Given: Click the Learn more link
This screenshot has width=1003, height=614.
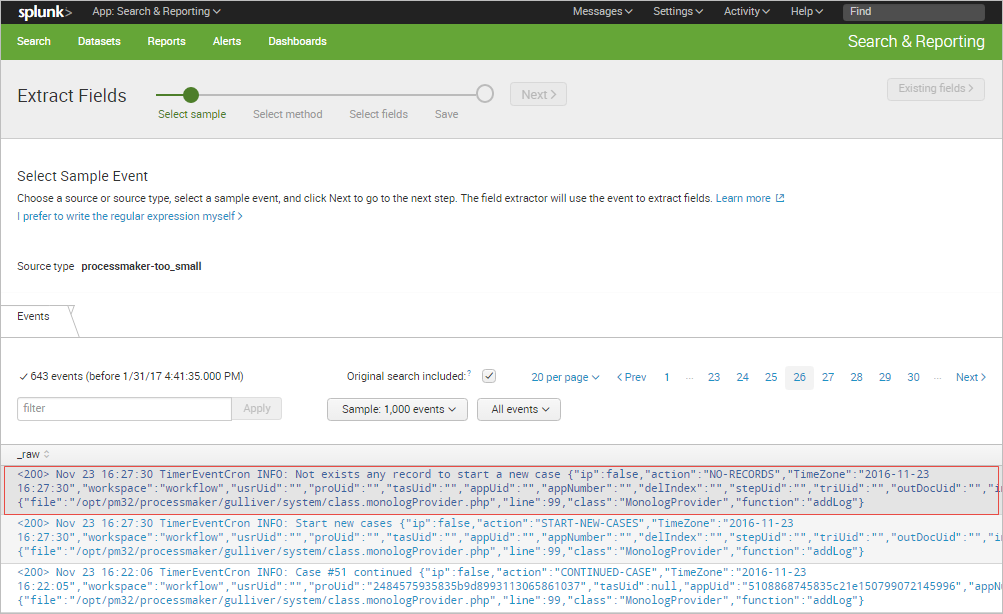Looking at the screenshot, I should point(743,198).
